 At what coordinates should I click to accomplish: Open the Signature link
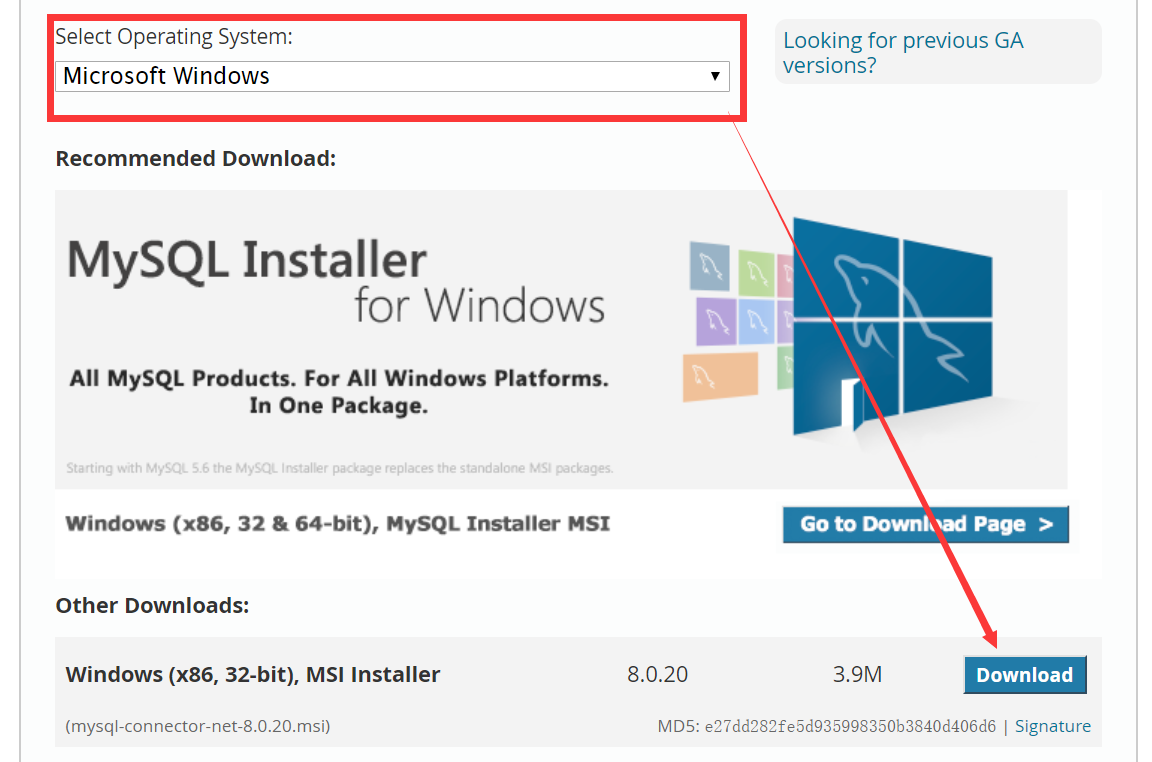[1052, 726]
